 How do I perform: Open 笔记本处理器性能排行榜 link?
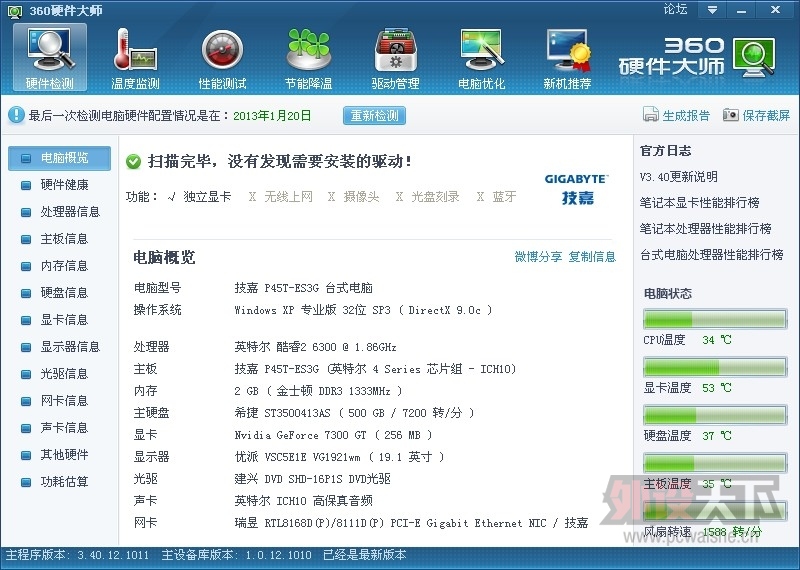706,229
